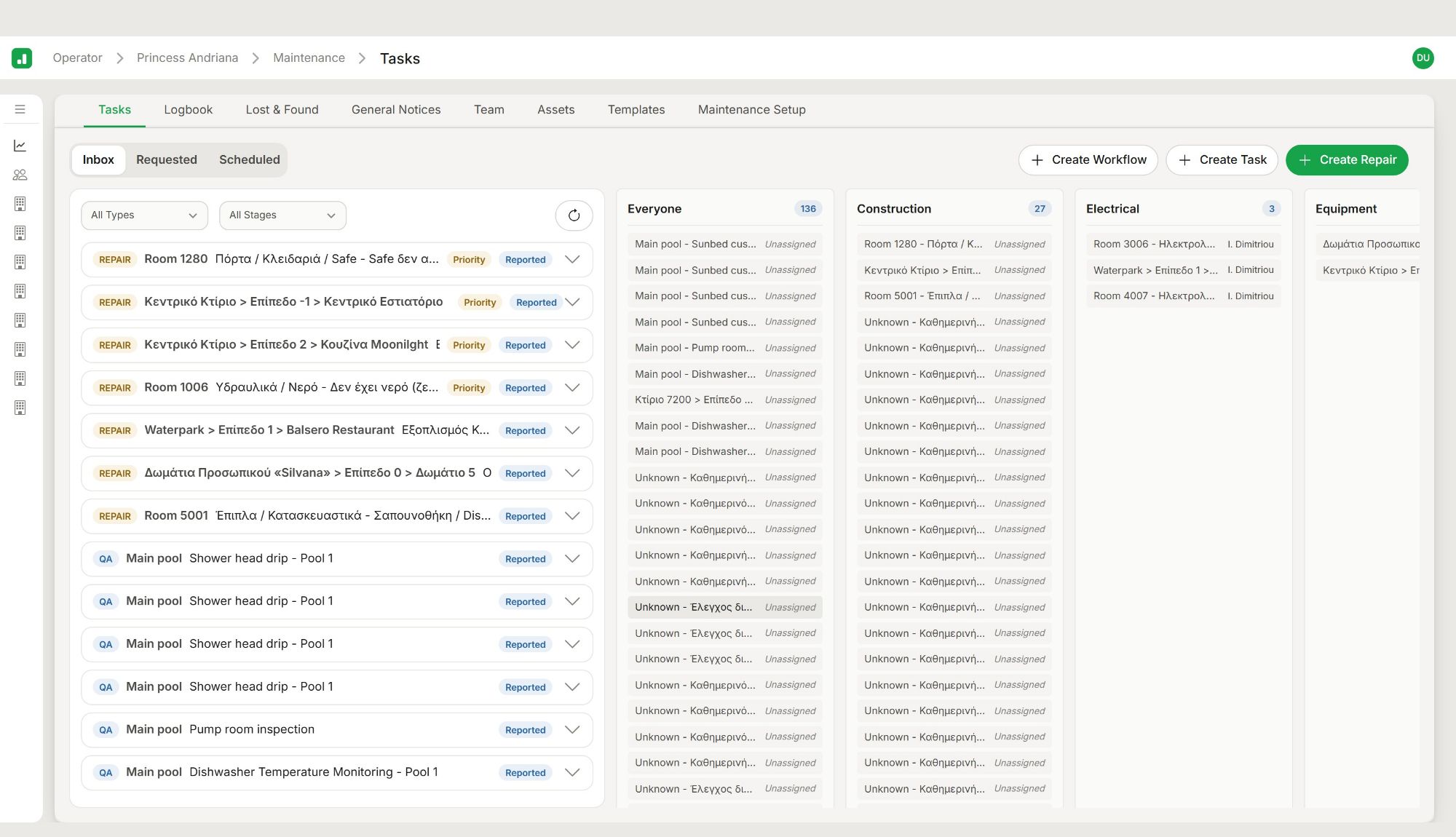Switch to the Logbook tab
1456x837 pixels.
coord(188,110)
